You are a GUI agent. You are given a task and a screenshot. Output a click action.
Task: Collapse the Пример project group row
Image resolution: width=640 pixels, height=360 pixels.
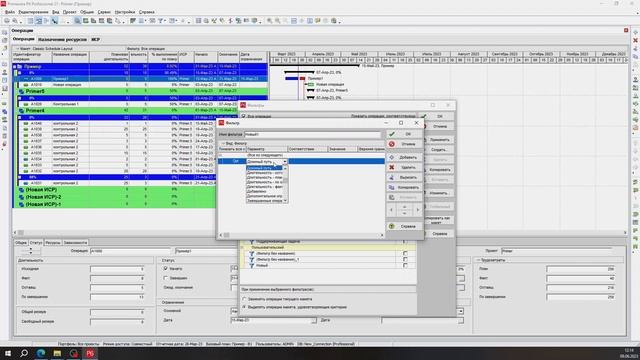14,67
